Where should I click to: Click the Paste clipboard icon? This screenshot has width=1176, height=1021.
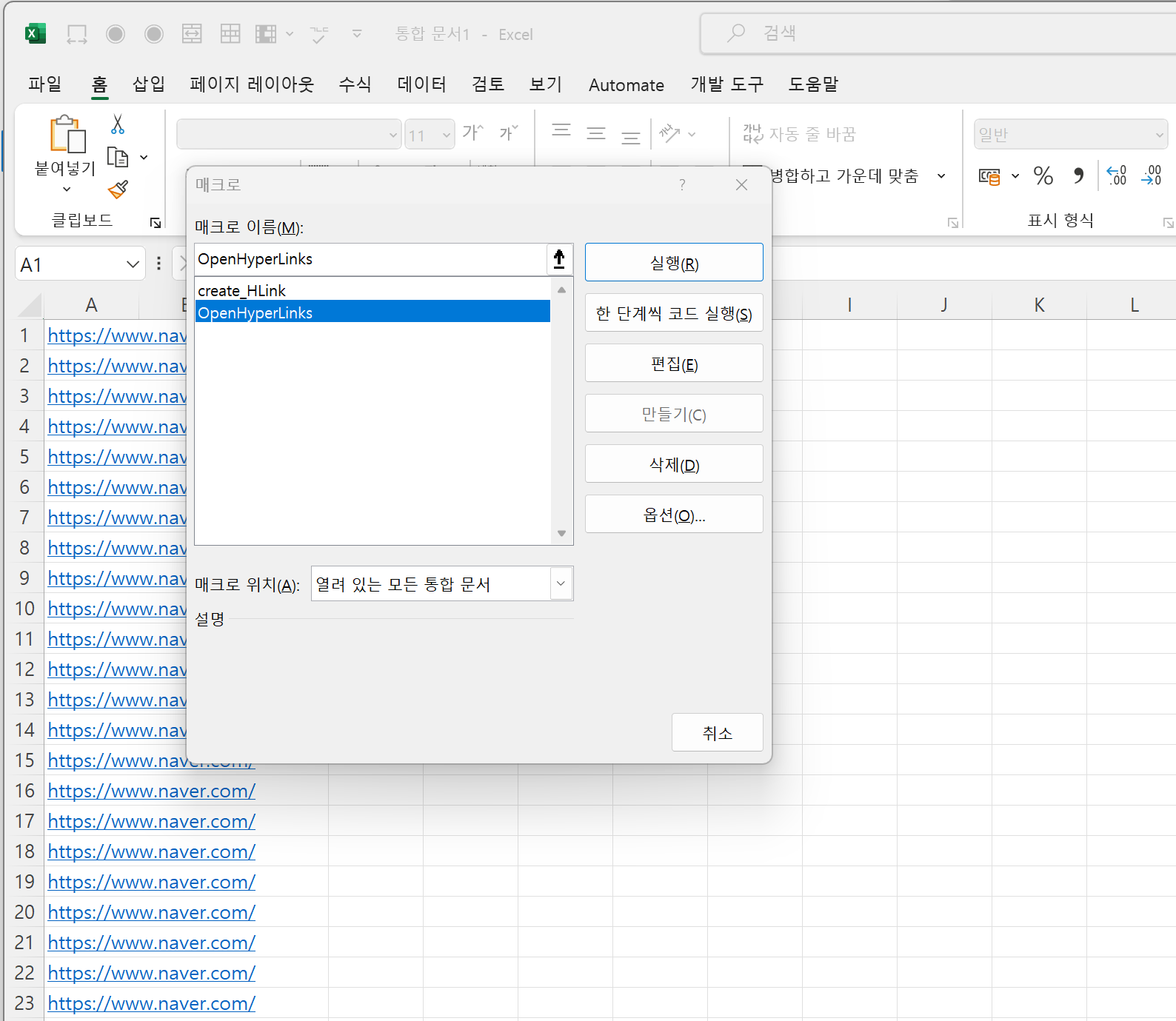[x=67, y=134]
